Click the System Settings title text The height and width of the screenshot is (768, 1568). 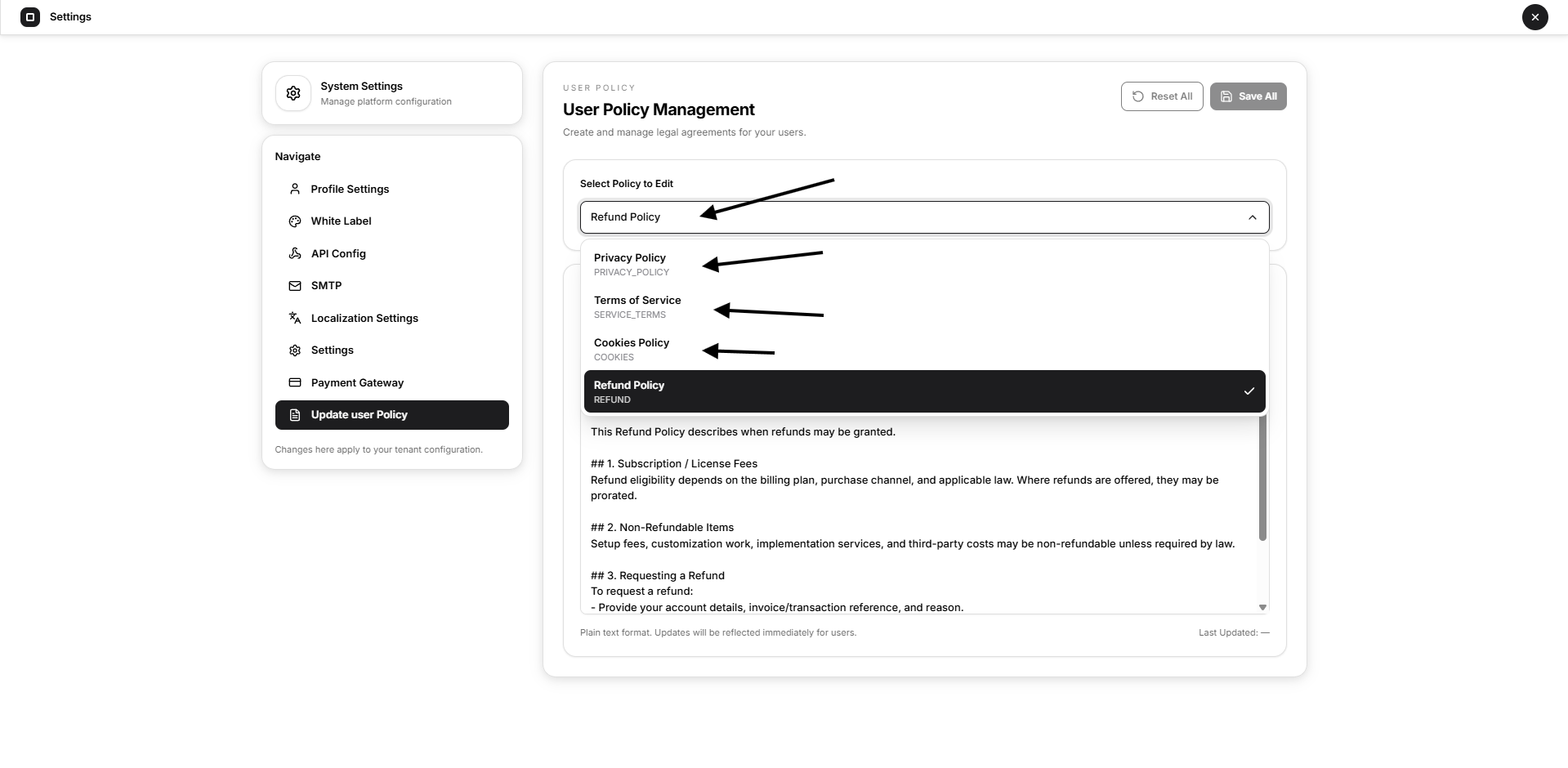click(x=361, y=86)
